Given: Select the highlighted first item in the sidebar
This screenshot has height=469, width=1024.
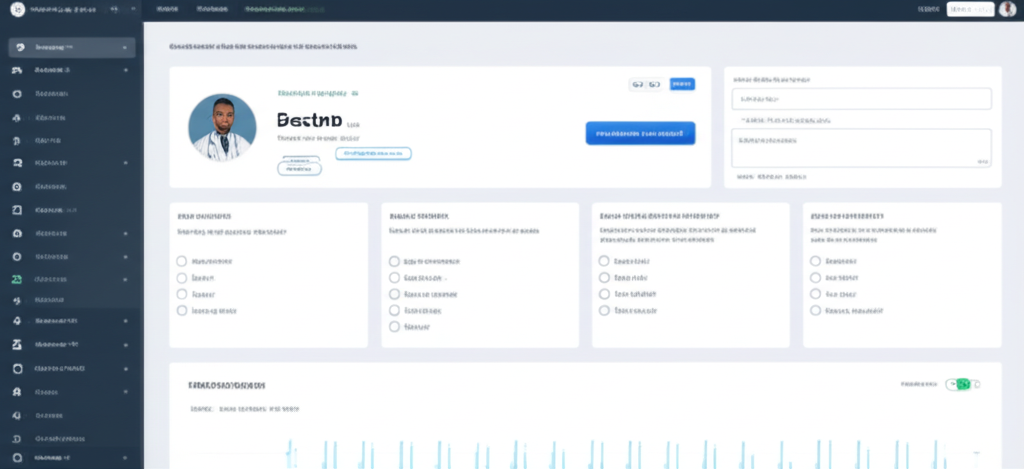Looking at the screenshot, I should [72, 48].
